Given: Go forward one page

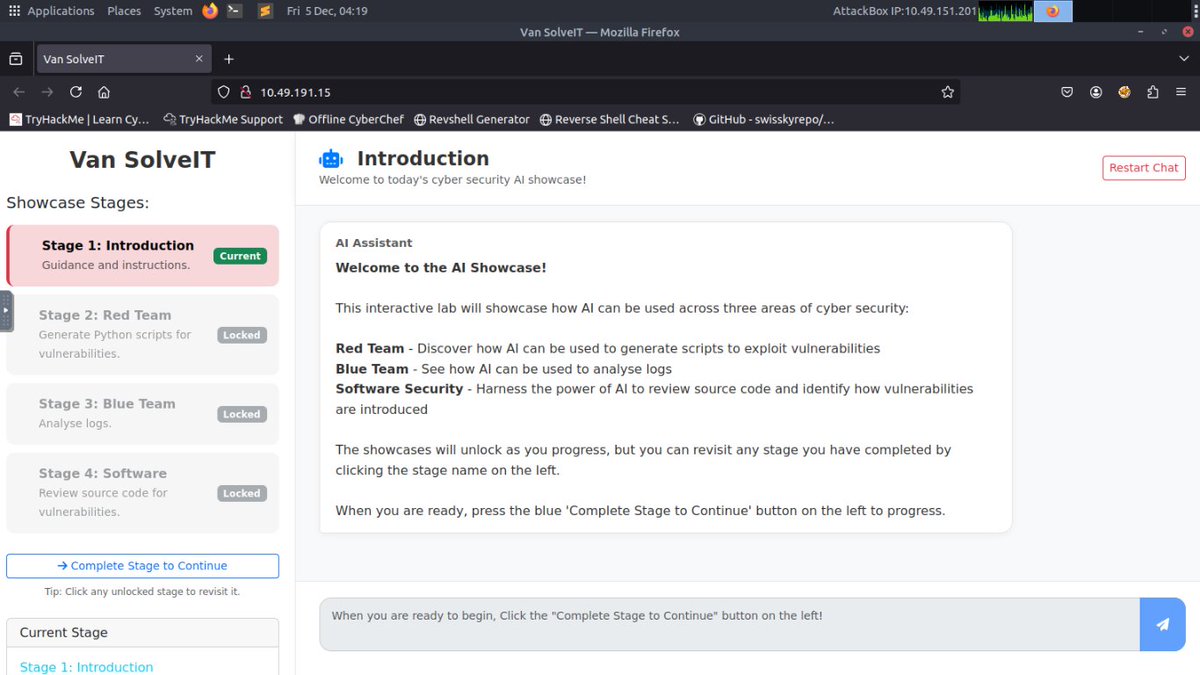Looking at the screenshot, I should tap(47, 92).
